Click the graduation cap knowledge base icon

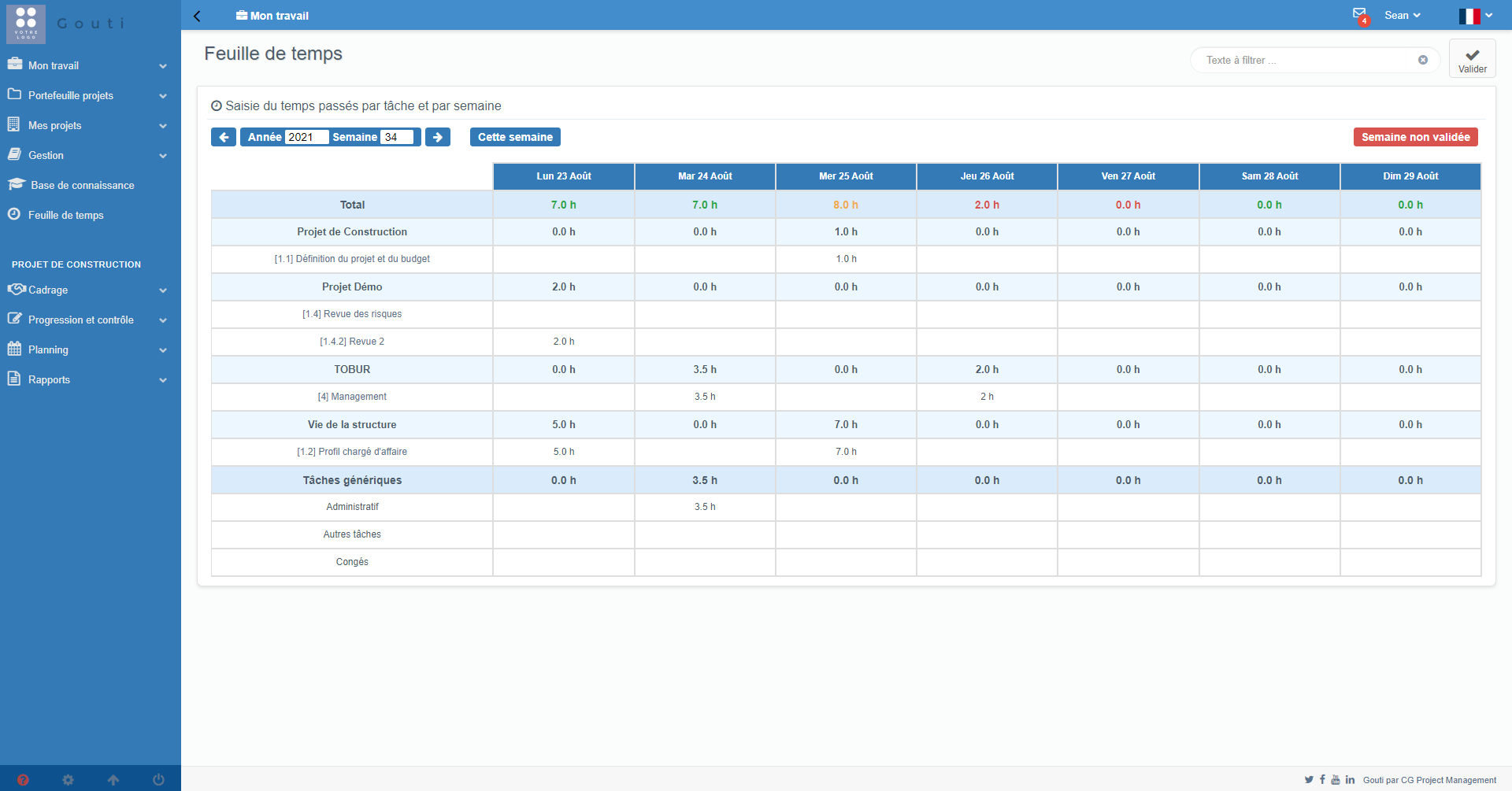pyautogui.click(x=17, y=184)
